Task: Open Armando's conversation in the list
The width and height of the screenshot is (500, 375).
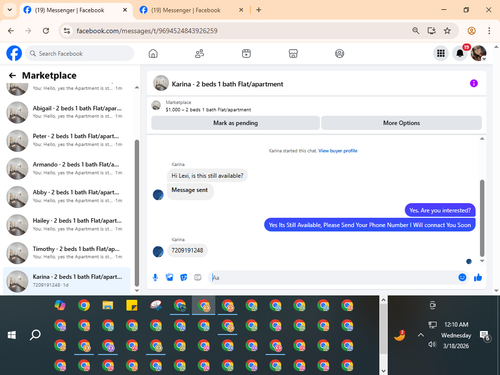Action: [x=67, y=169]
